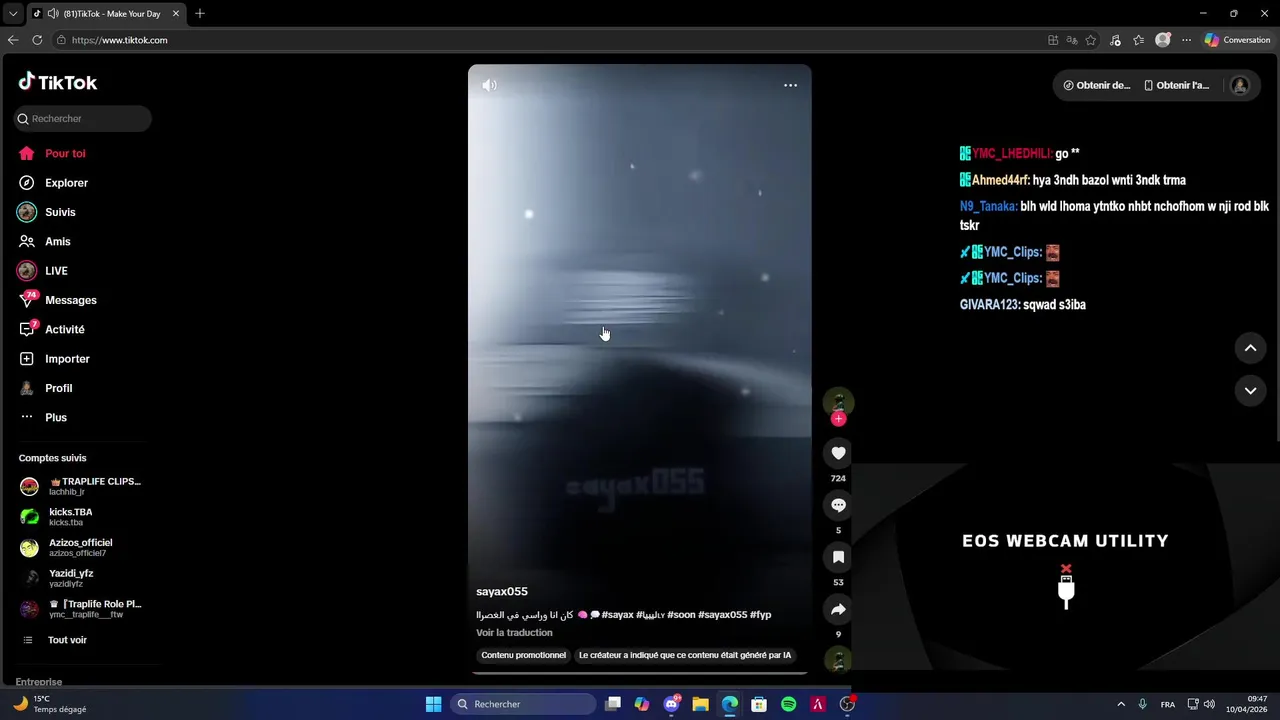Mute the video sound
1280x720 pixels.
click(489, 85)
